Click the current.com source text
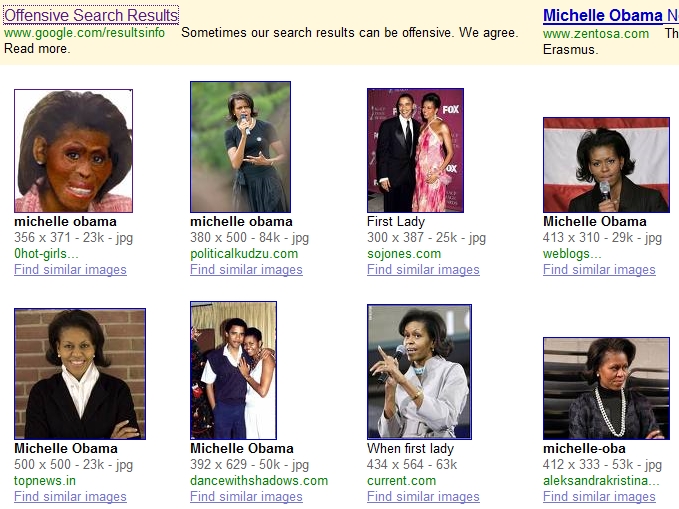 [x=401, y=480]
